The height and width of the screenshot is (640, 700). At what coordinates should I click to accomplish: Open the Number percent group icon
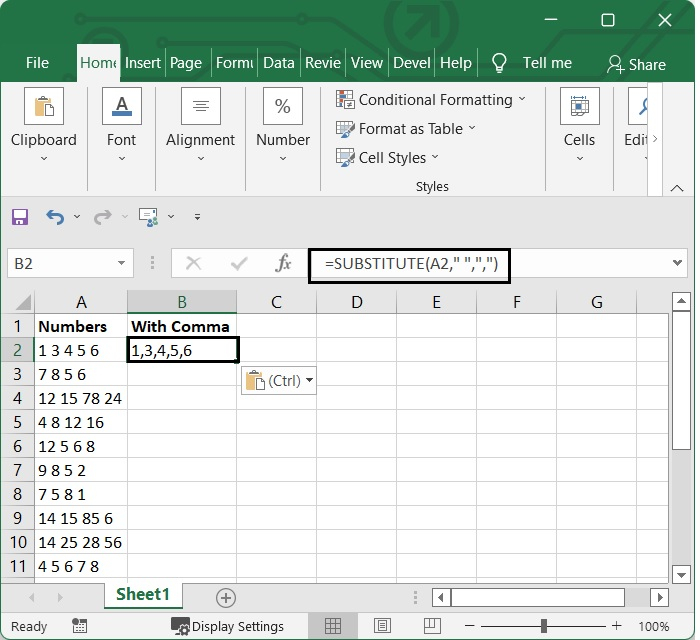pos(283,106)
